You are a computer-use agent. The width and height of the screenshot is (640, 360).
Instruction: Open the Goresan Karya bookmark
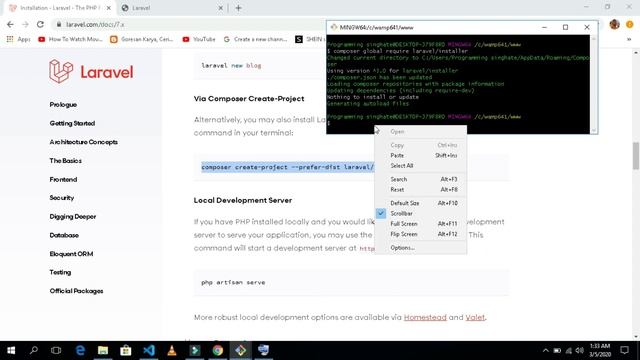[x=142, y=39]
